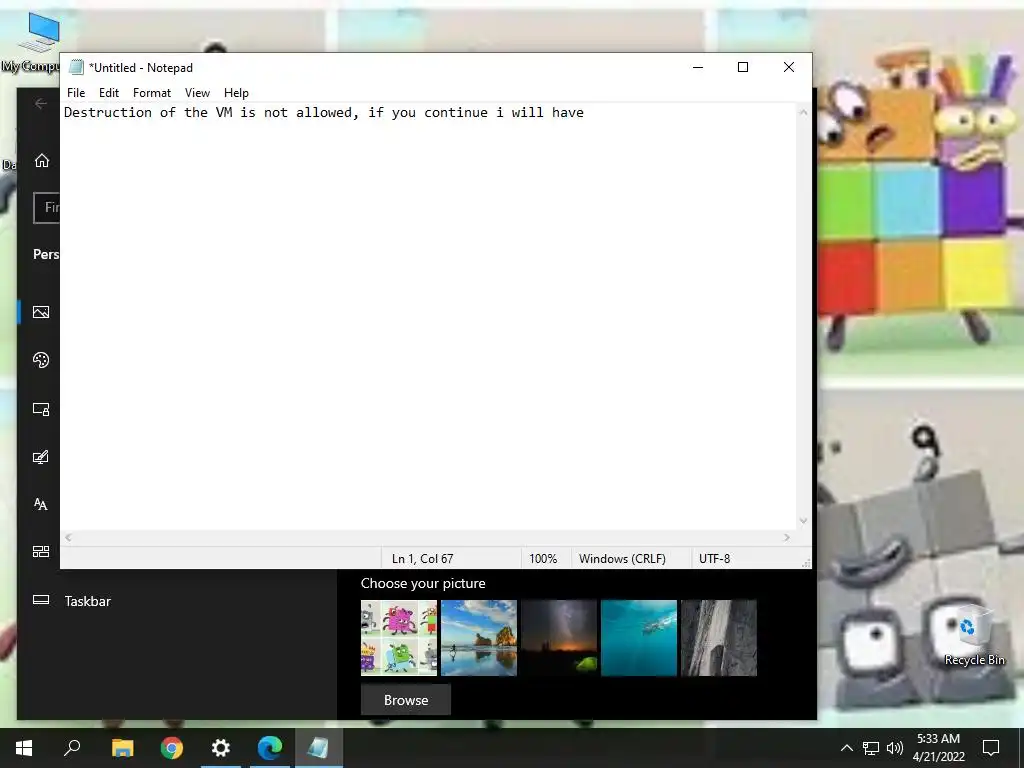Click the UTF-8 encoding status entry

[x=714, y=558]
